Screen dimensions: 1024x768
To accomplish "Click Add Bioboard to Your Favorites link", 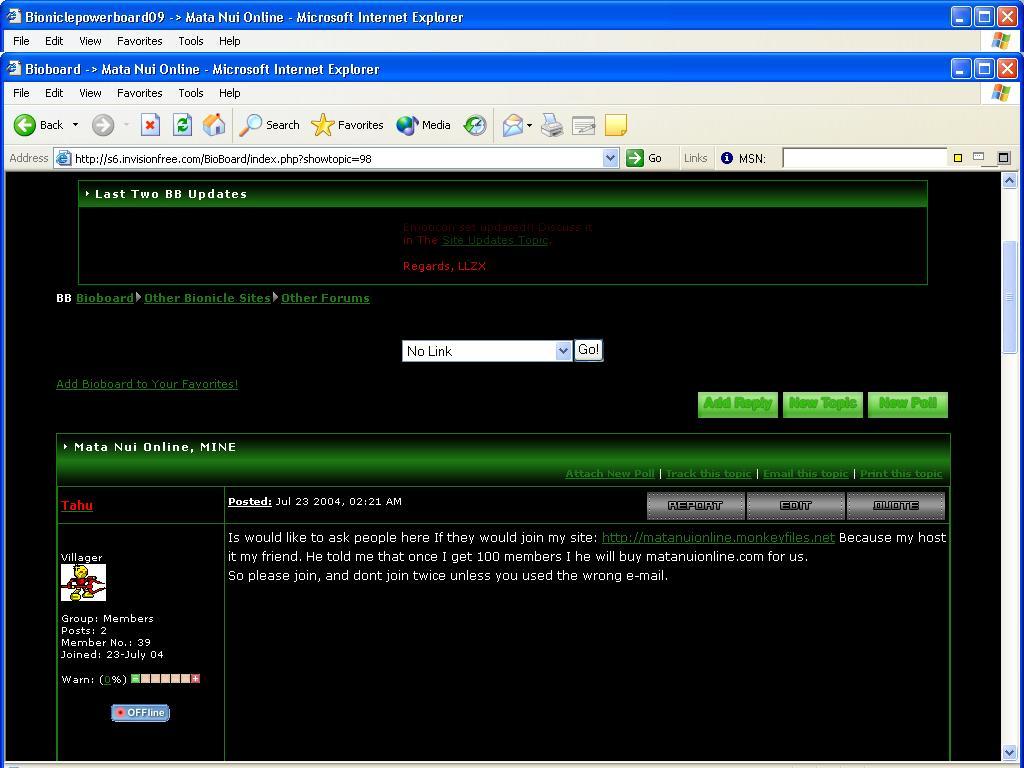I will 147,384.
